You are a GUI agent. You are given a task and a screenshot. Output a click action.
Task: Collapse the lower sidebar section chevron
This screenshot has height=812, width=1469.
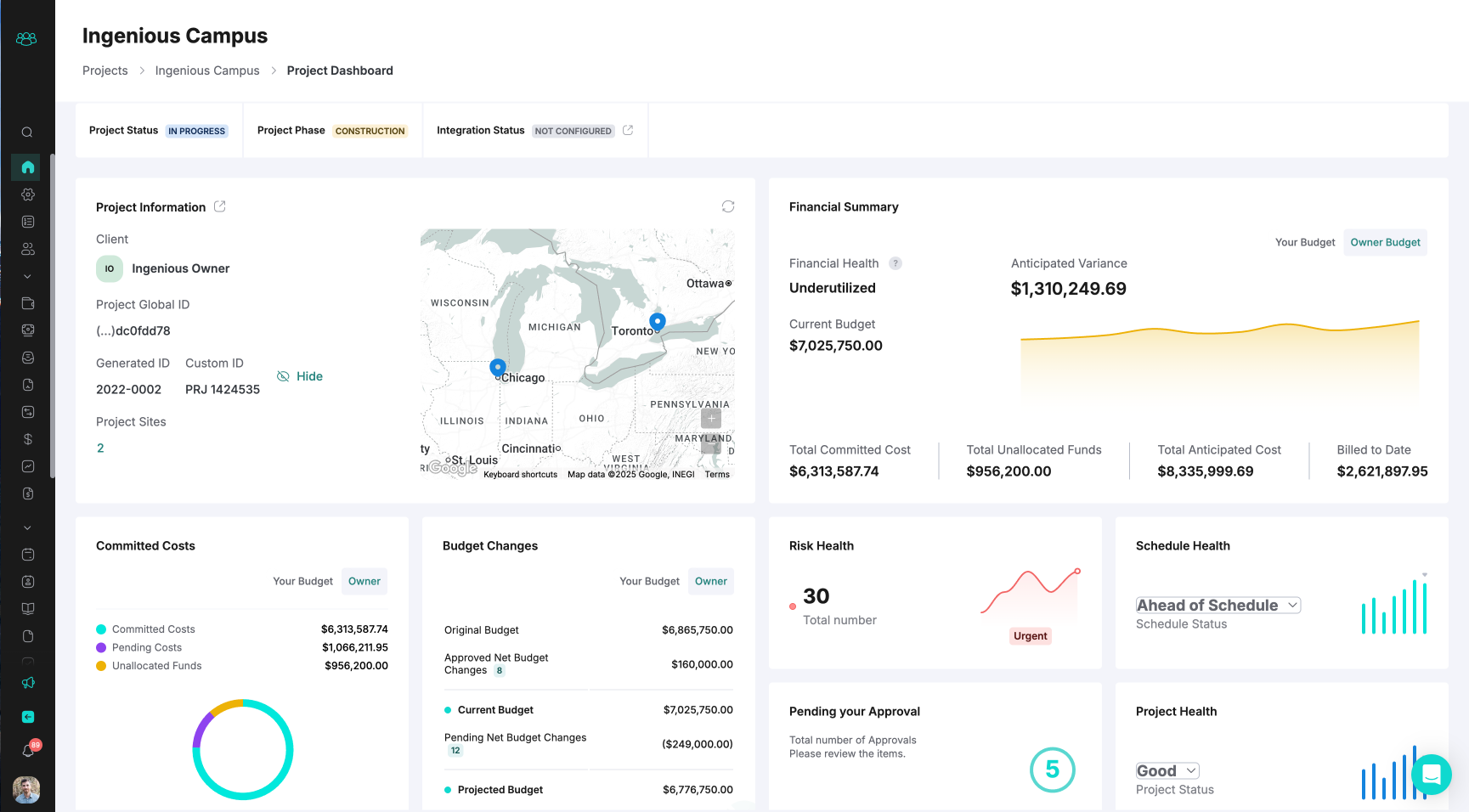[27, 527]
